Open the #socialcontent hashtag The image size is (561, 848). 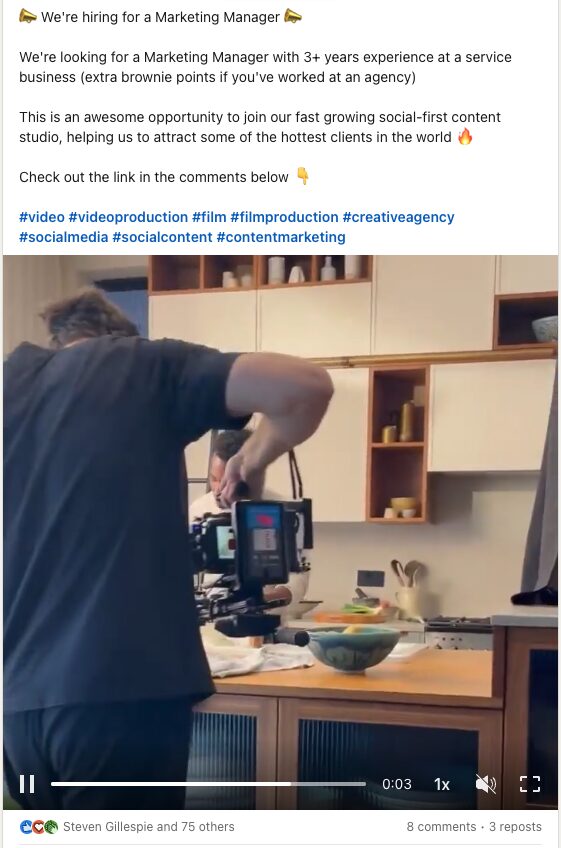coord(162,237)
